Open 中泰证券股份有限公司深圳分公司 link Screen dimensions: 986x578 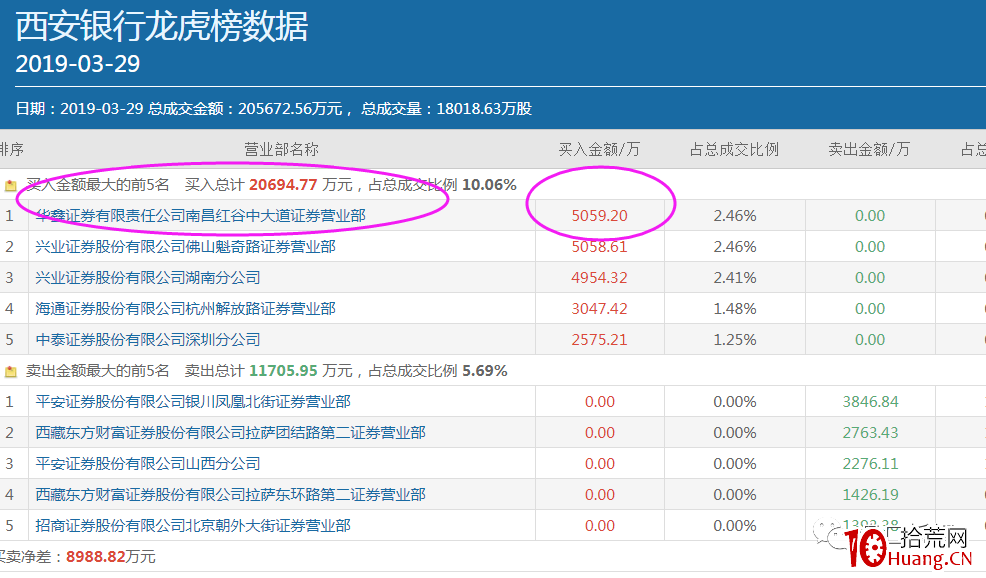140,340
